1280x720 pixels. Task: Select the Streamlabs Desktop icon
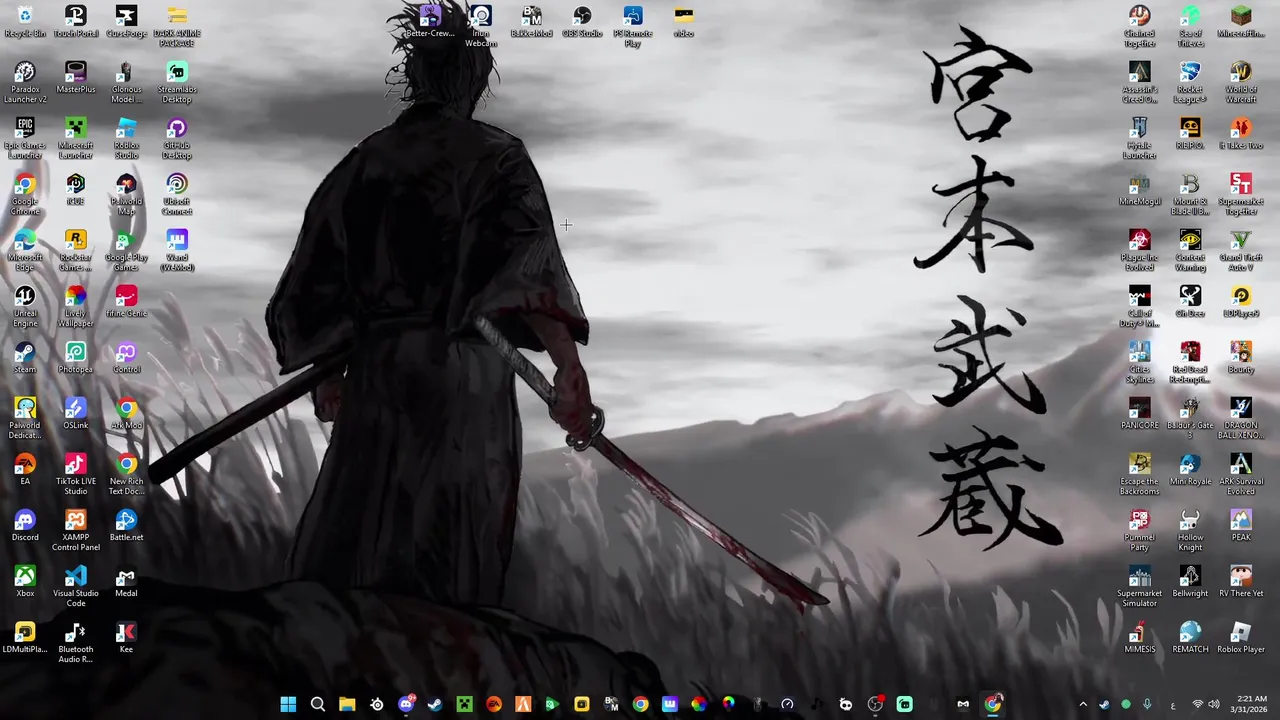pos(177,82)
